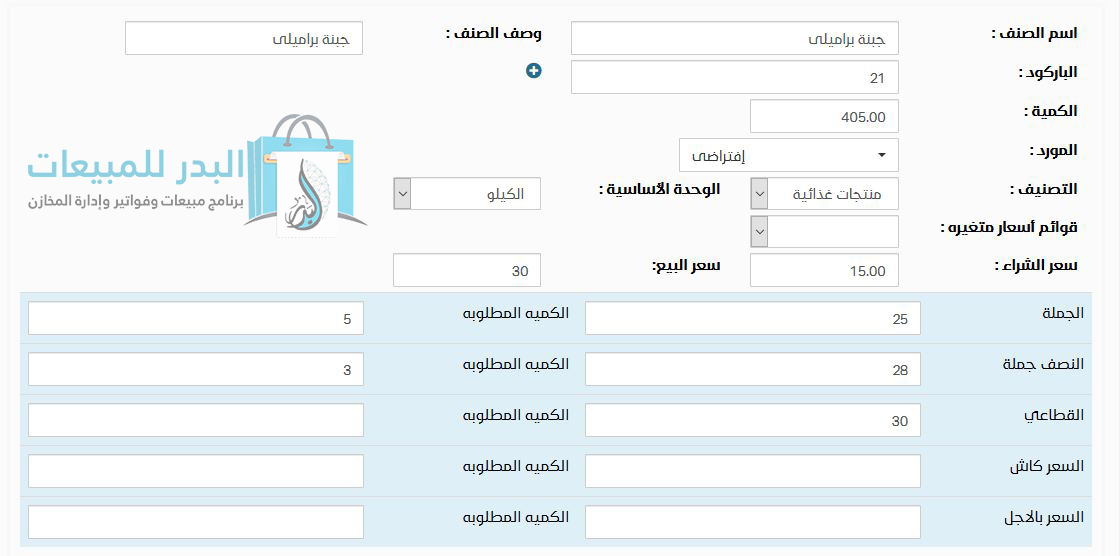The width and height of the screenshot is (1120, 556).
Task: Click the سعر البيع field showing 30
Action: coord(467,270)
